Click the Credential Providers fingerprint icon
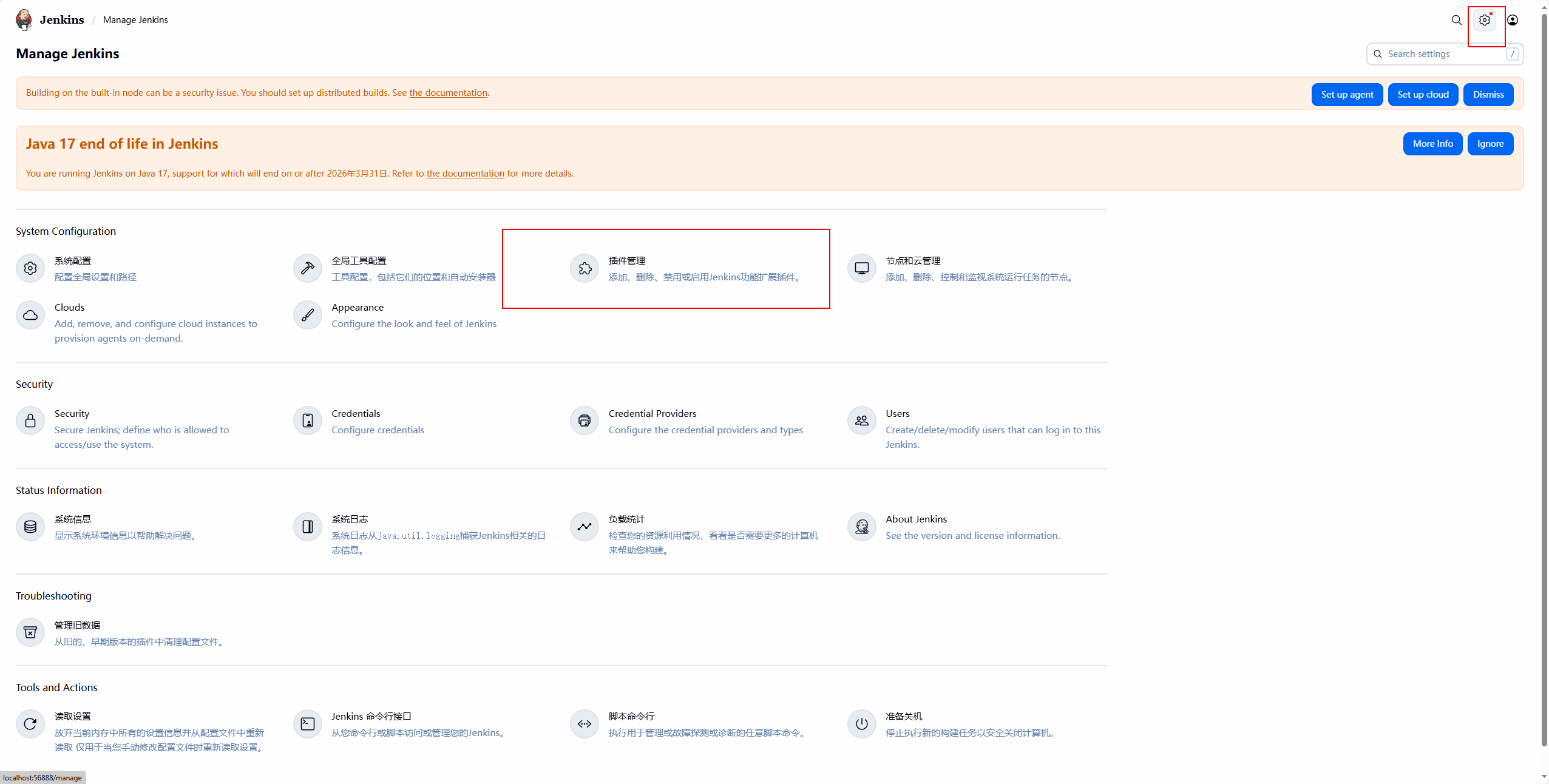This screenshot has height=784, width=1549. point(585,421)
